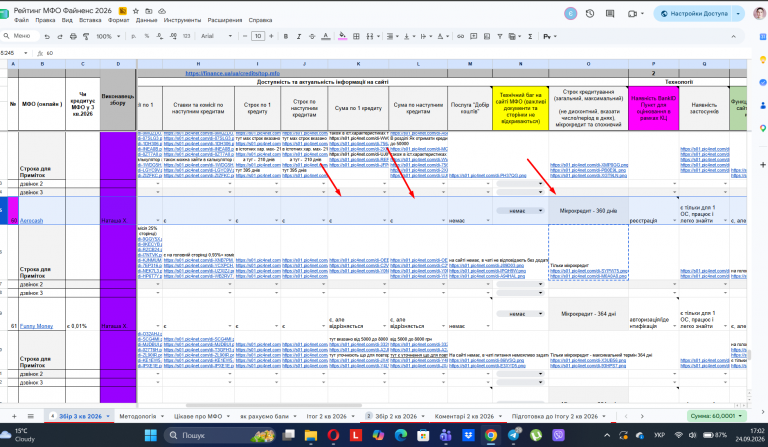
Task: Open the Сумма: 60,0001 summary dropdown
Action: [716, 416]
